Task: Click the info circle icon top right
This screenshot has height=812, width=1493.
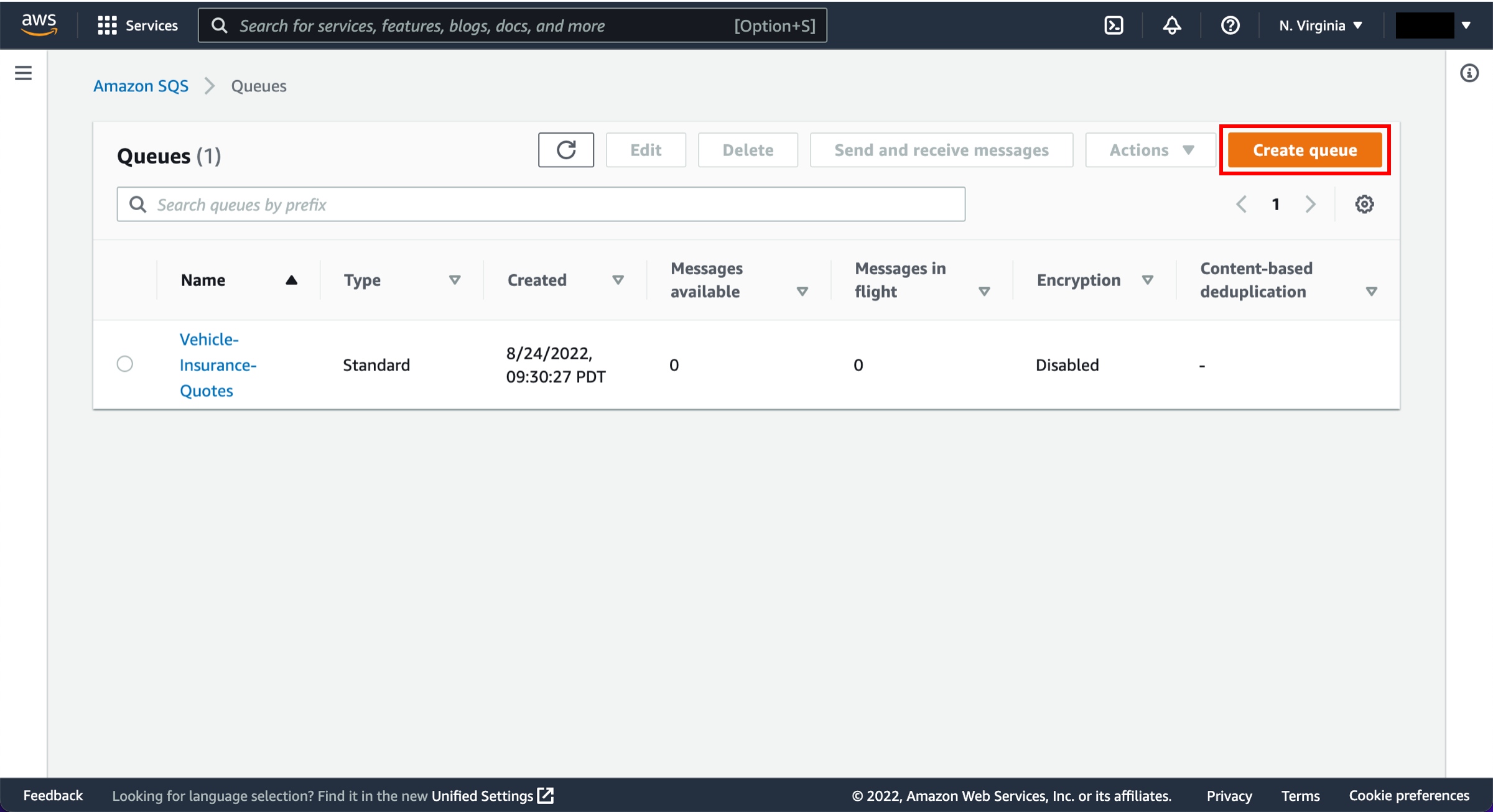Action: click(1470, 73)
